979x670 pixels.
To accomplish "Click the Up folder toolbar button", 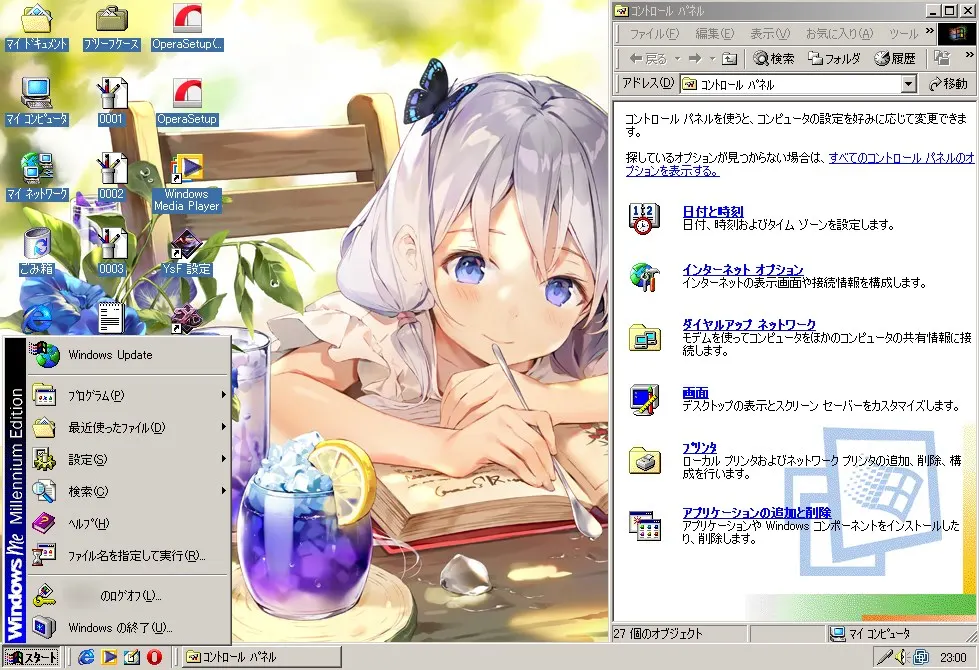I will [x=729, y=59].
